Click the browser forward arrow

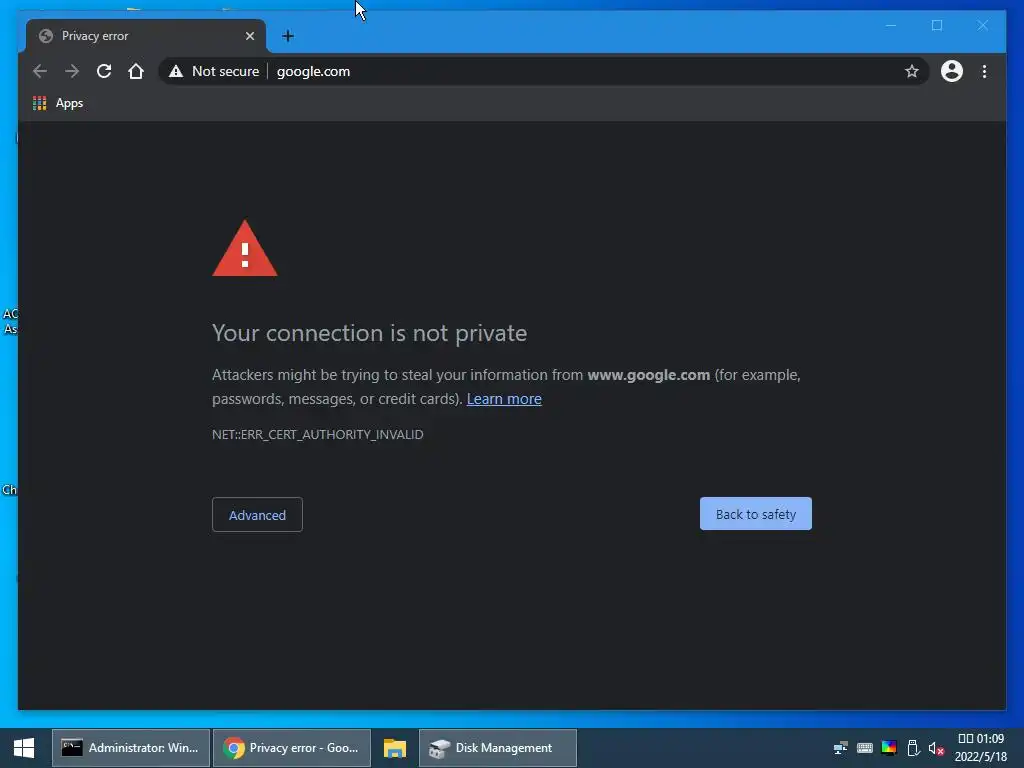point(72,71)
